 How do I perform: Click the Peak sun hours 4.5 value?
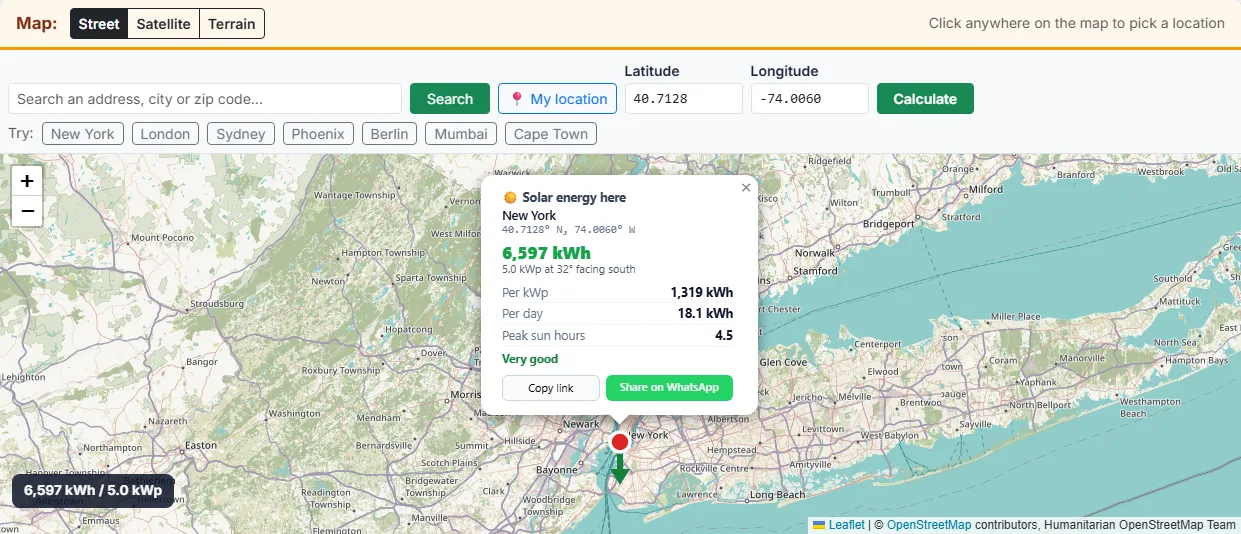tap(724, 336)
